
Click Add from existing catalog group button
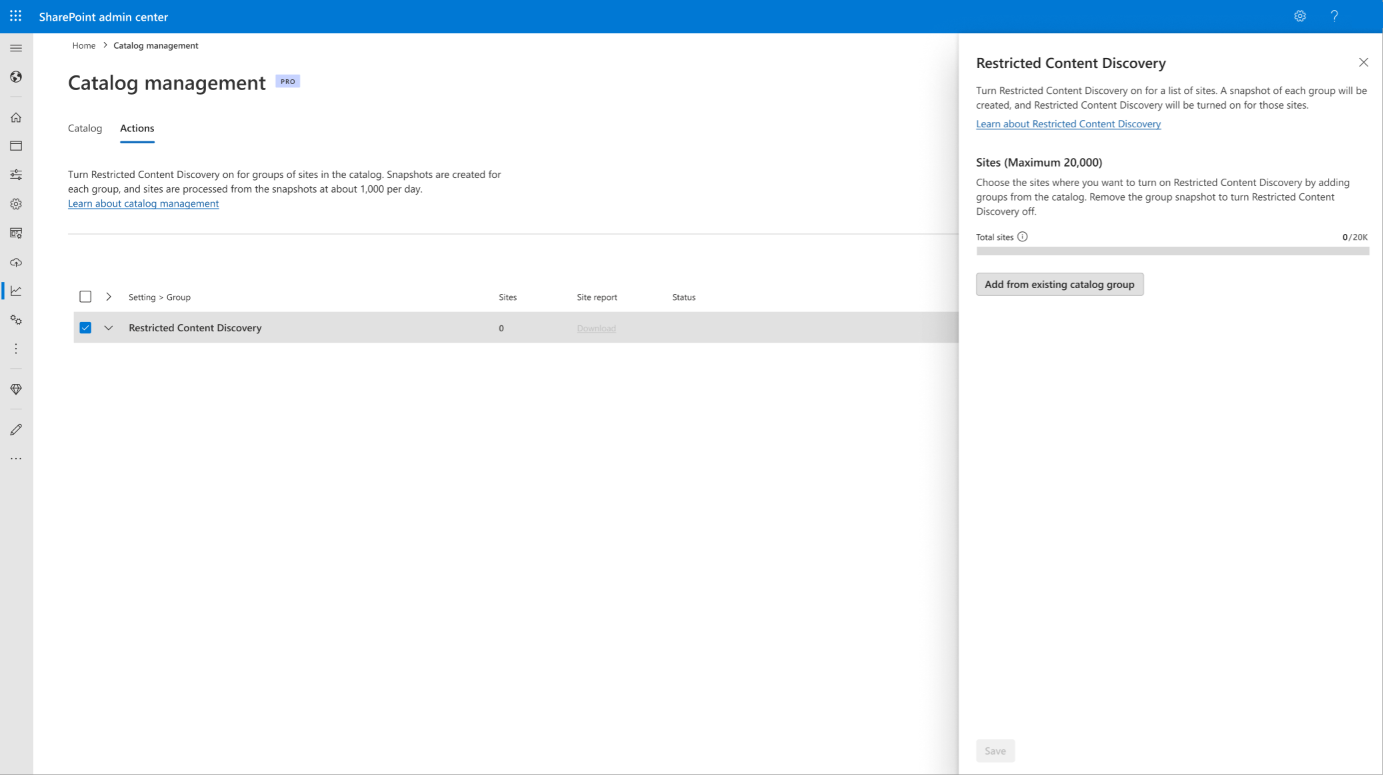tap(1060, 284)
